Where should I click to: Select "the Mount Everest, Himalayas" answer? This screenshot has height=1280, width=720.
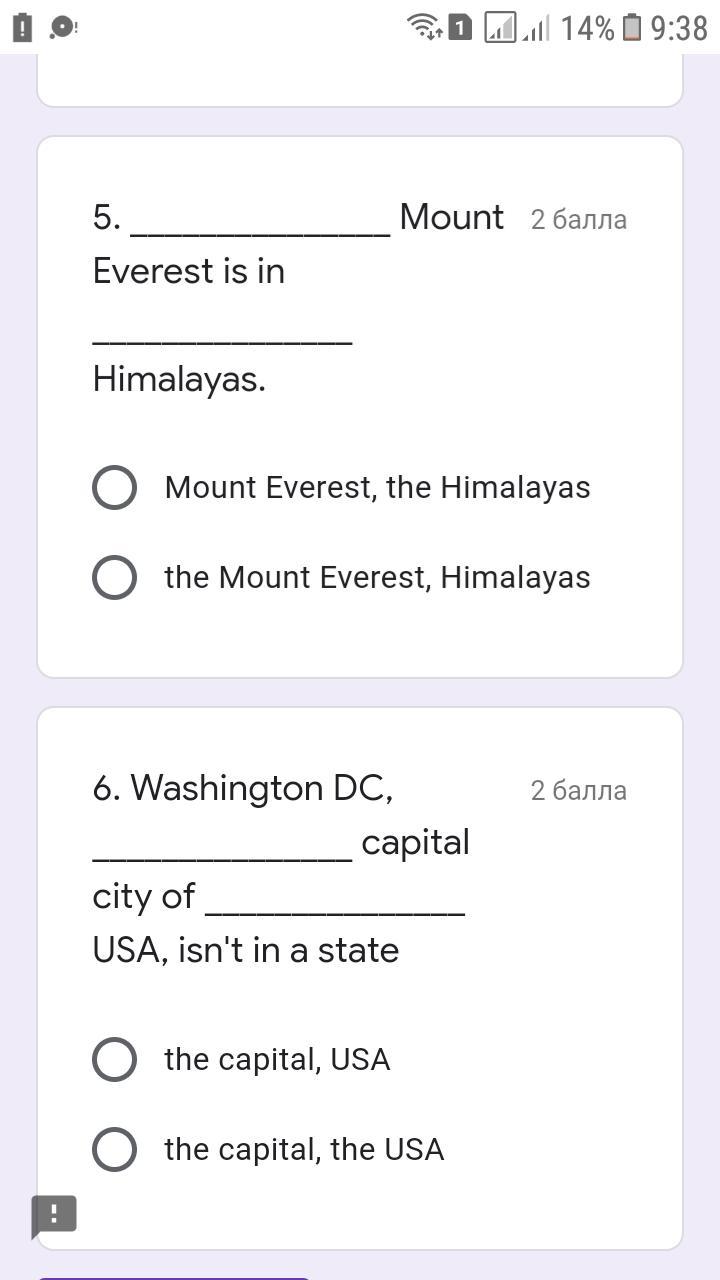click(x=115, y=578)
